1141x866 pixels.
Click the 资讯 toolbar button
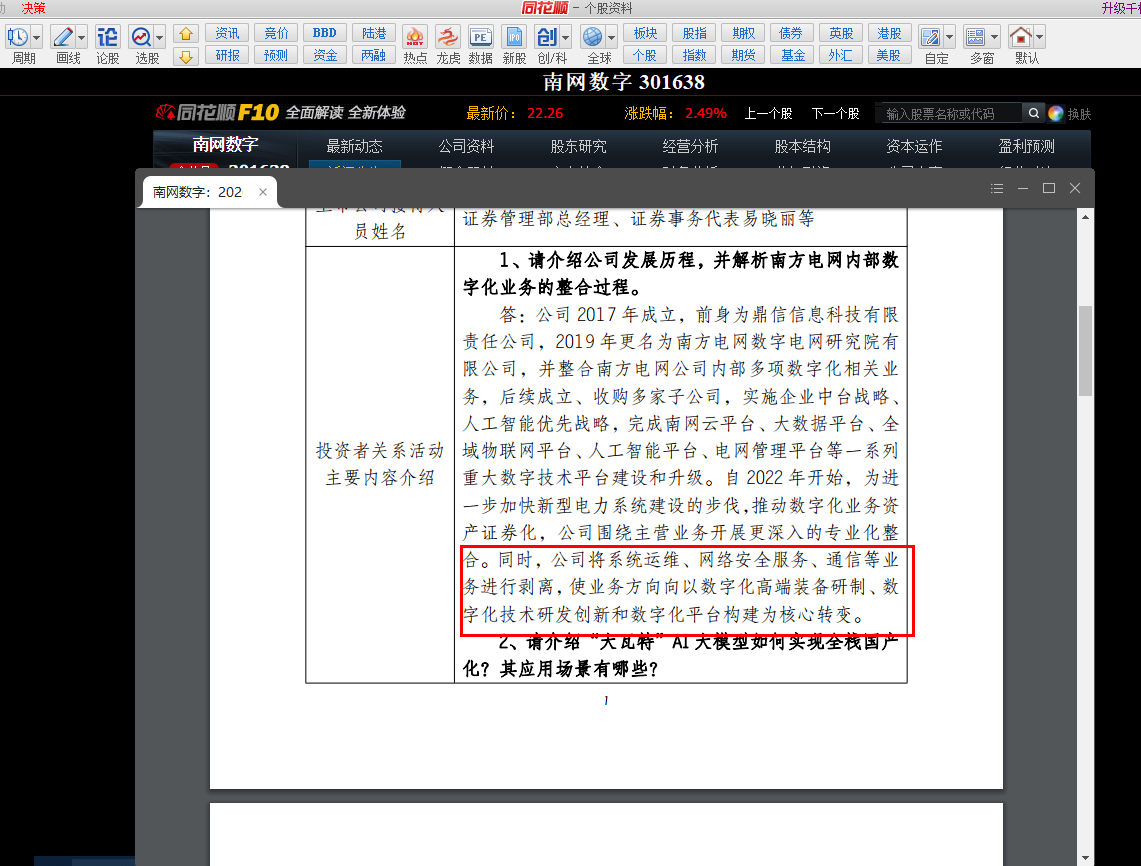tap(227, 33)
